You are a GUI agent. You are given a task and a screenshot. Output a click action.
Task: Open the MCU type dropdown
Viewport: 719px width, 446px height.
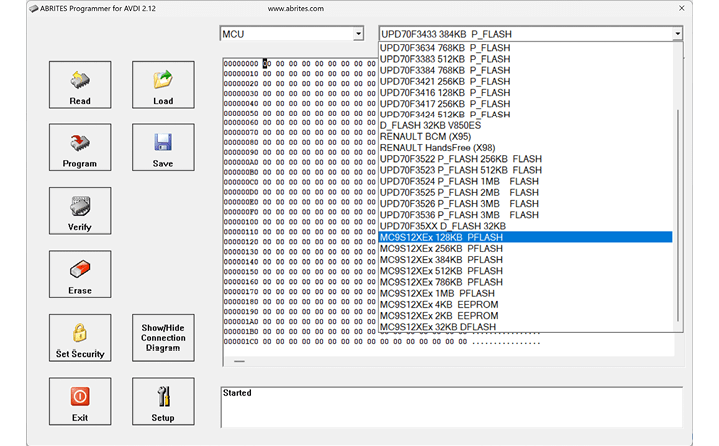(x=358, y=34)
